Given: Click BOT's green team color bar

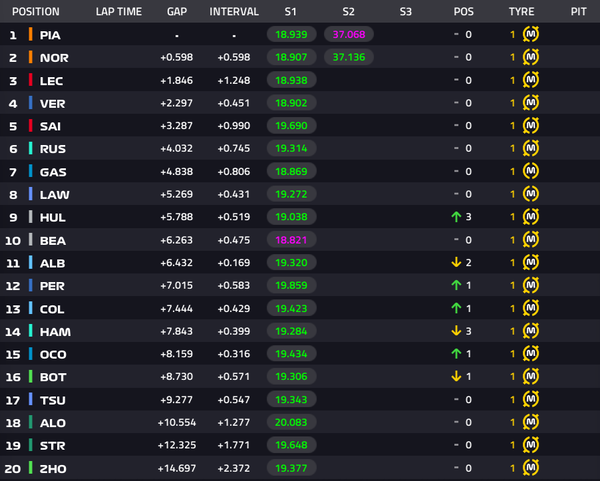Looking at the screenshot, I should pyautogui.click(x=31, y=377).
